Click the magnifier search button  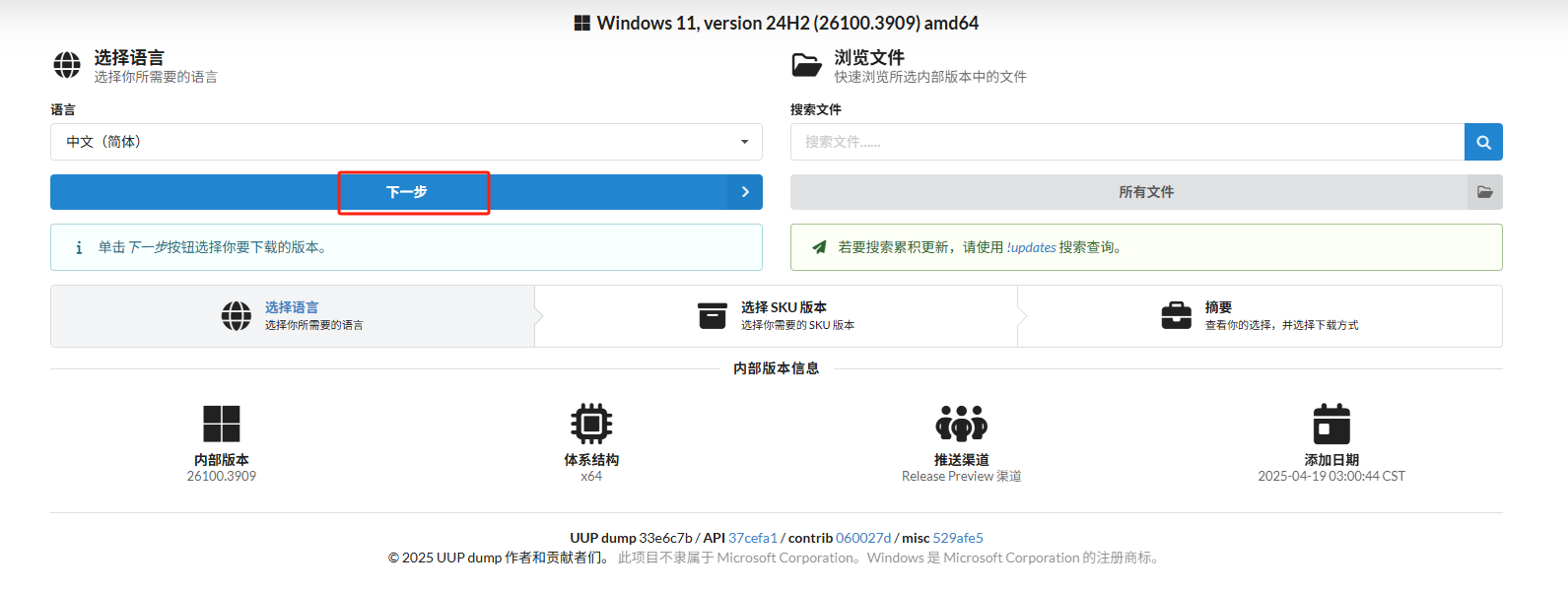1483,142
